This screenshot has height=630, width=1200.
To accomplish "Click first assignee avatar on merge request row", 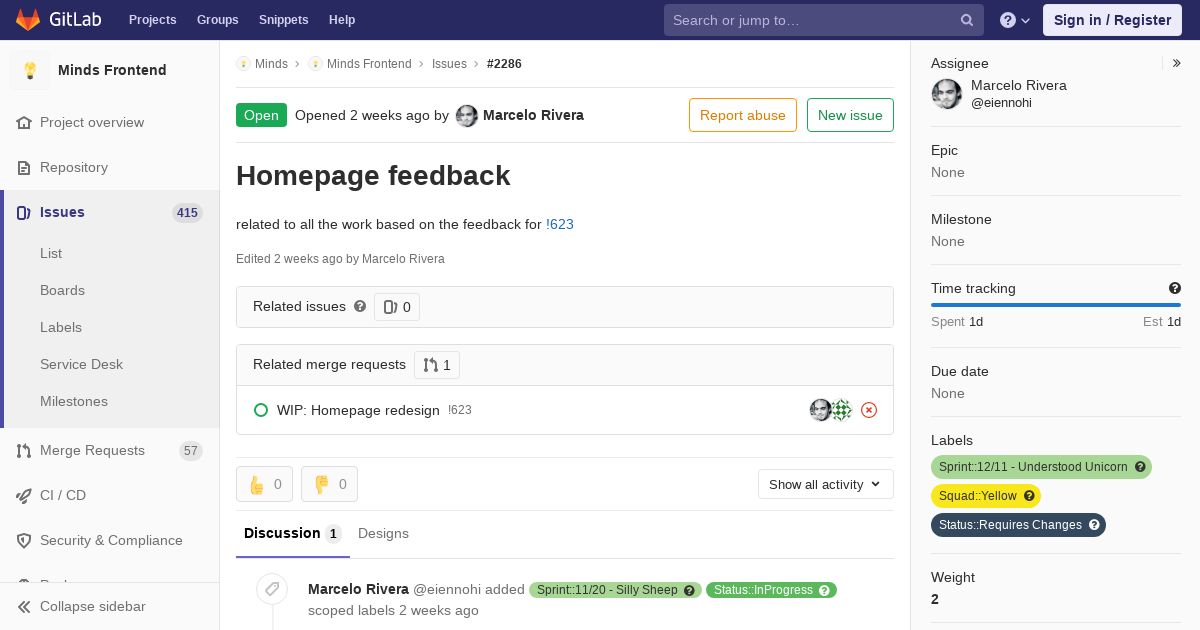I will (x=820, y=410).
